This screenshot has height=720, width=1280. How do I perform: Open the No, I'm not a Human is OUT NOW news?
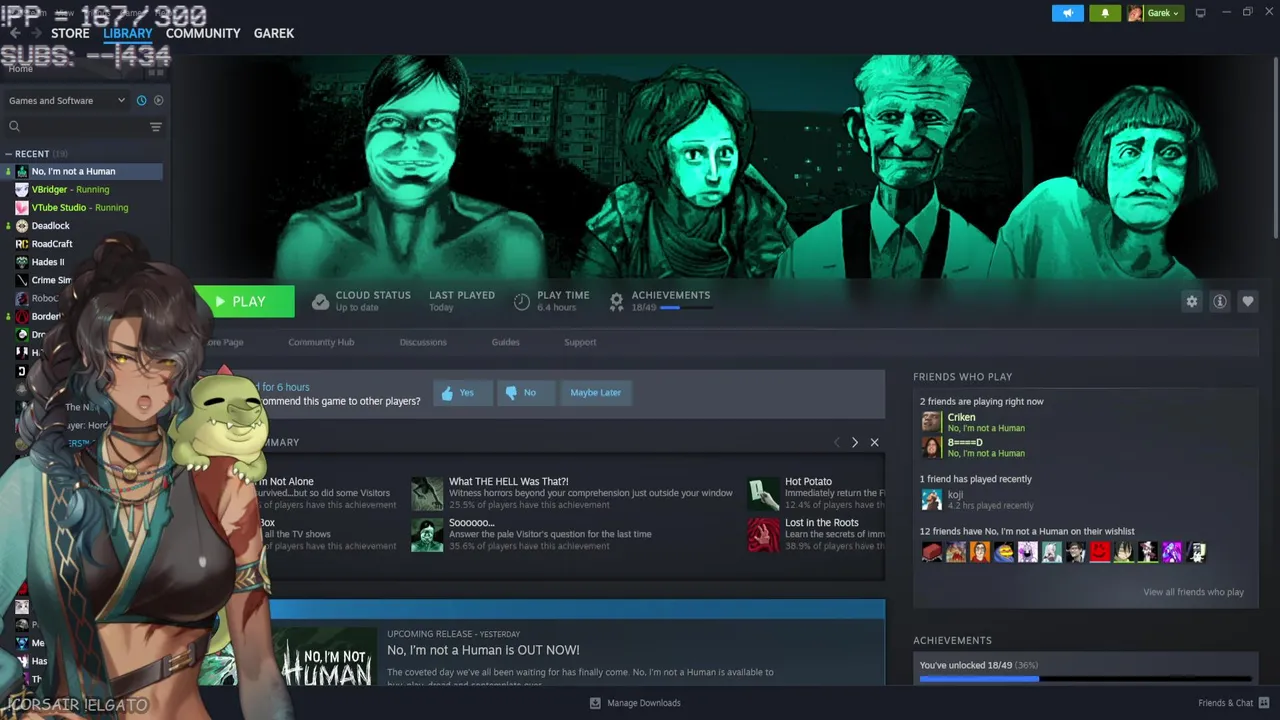tap(483, 650)
